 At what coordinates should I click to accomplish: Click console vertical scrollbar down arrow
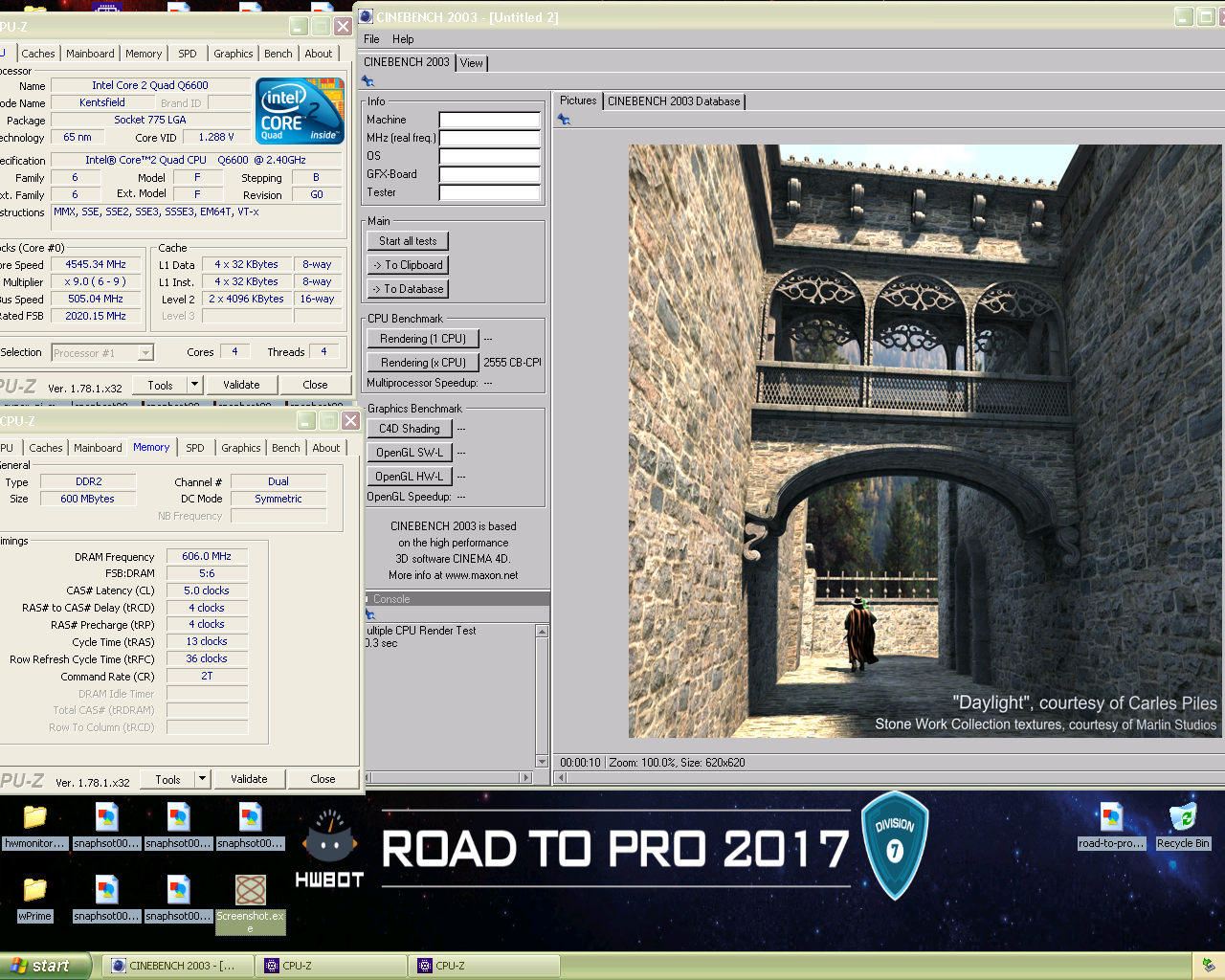point(542,762)
